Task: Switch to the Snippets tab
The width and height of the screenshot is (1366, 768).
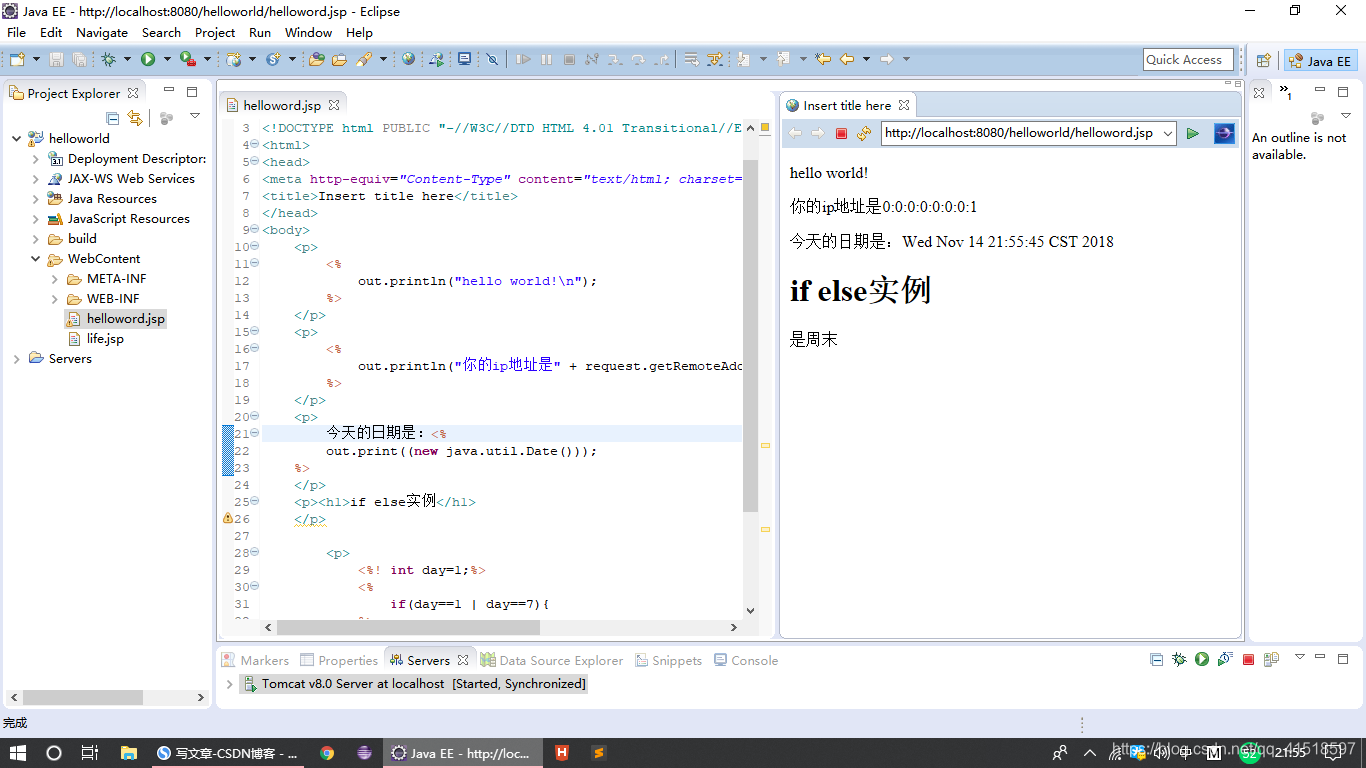Action: click(x=667, y=660)
